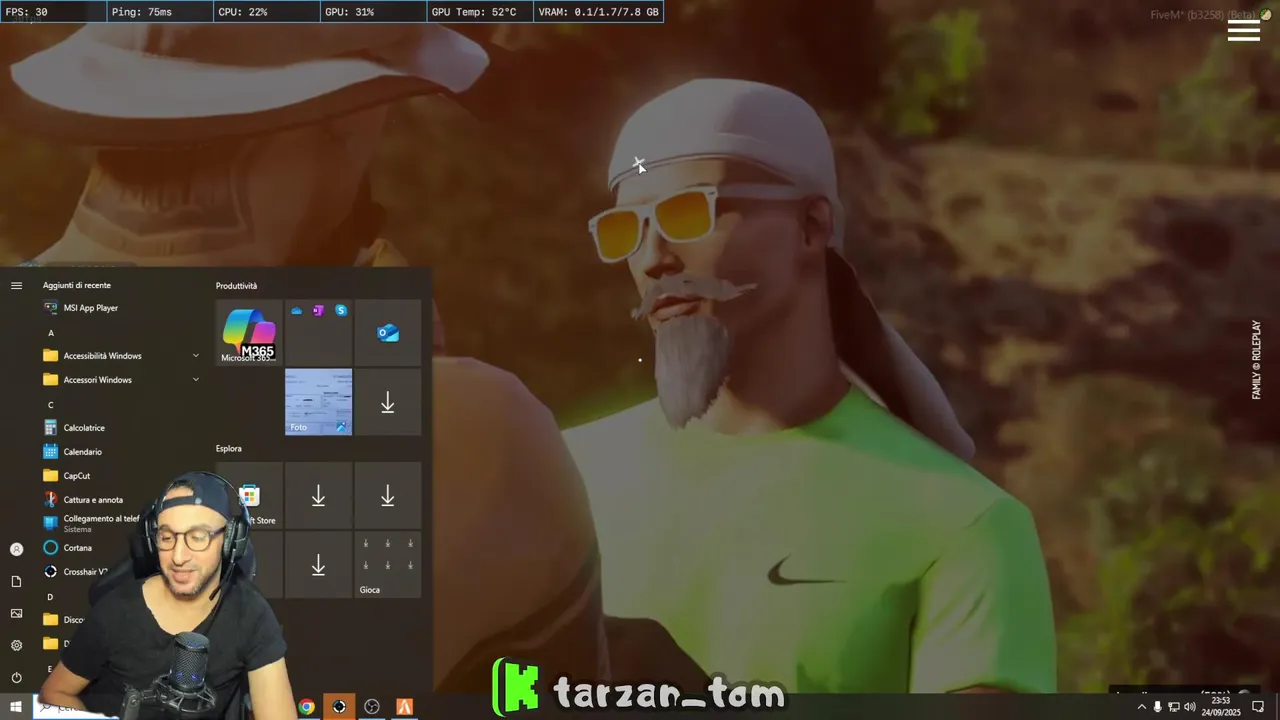Expand the Accessibilità Windows folder chevron
This screenshot has height=720, width=1280.
pyautogui.click(x=196, y=356)
